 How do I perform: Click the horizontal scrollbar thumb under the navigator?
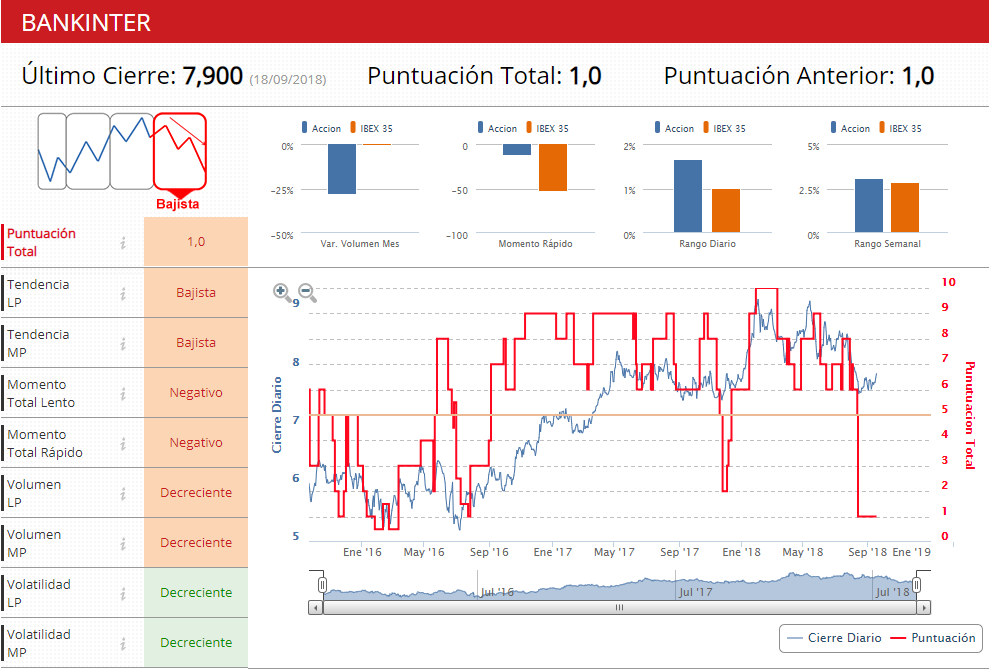(x=619, y=608)
